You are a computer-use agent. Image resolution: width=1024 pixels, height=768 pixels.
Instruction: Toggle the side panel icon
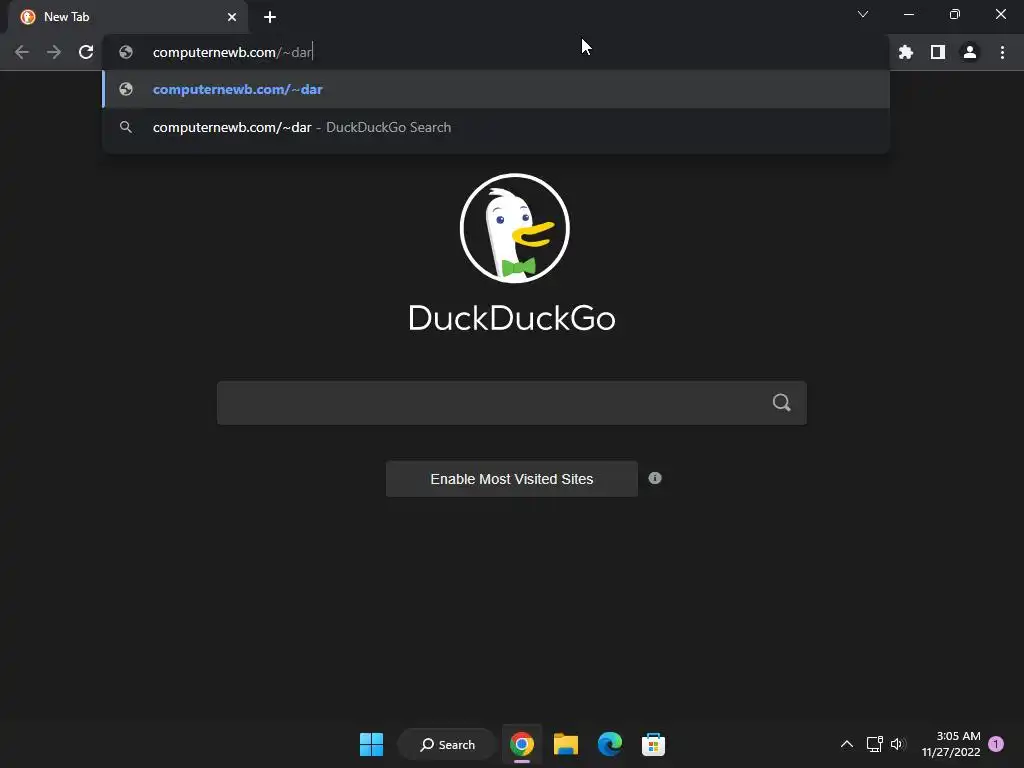pyautogui.click(x=938, y=52)
